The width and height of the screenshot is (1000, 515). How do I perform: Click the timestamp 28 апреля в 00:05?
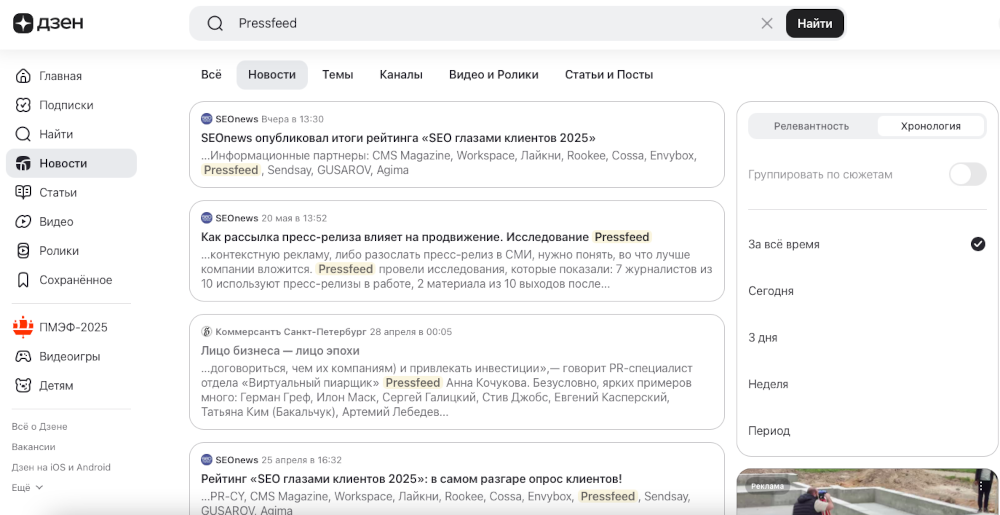[x=411, y=332]
